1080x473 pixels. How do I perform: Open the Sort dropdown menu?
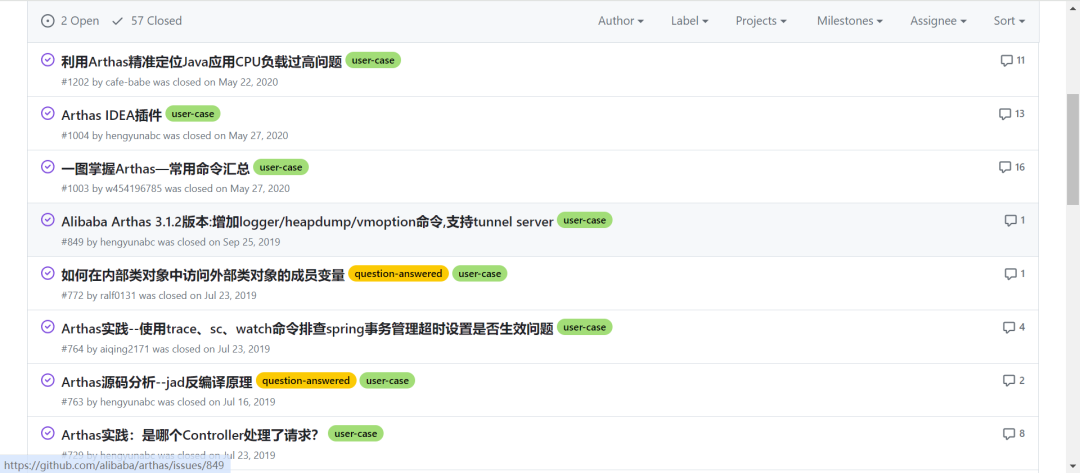click(1009, 20)
